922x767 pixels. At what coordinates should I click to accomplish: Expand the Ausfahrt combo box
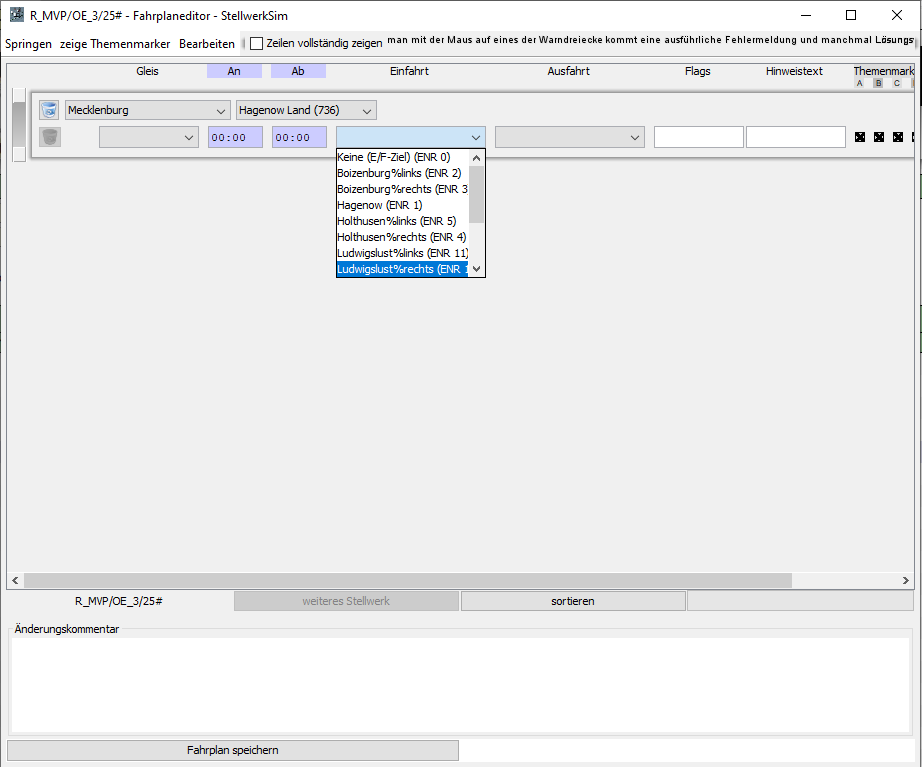tap(569, 137)
